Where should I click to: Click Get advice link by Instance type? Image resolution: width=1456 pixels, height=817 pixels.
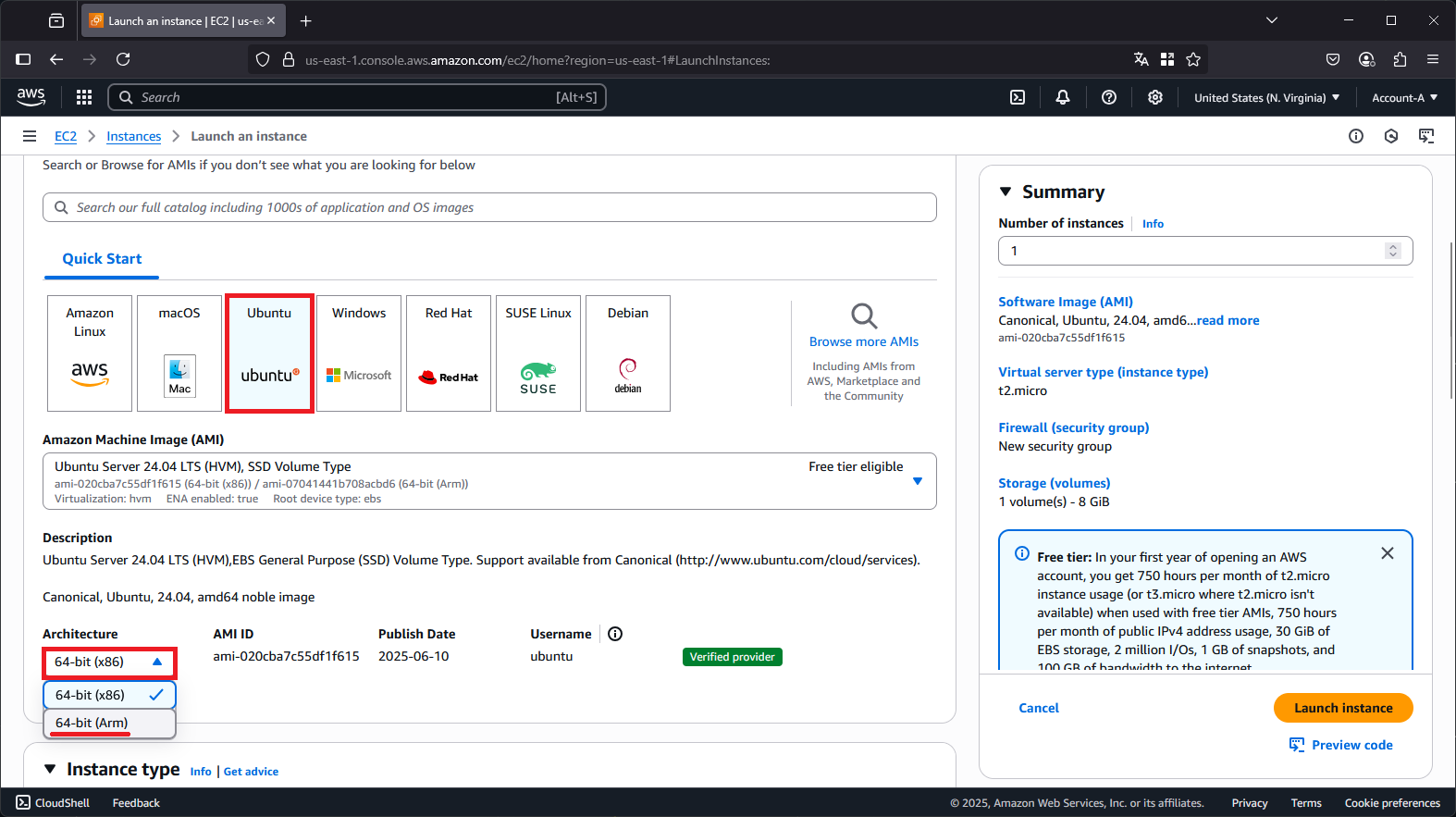click(x=251, y=772)
